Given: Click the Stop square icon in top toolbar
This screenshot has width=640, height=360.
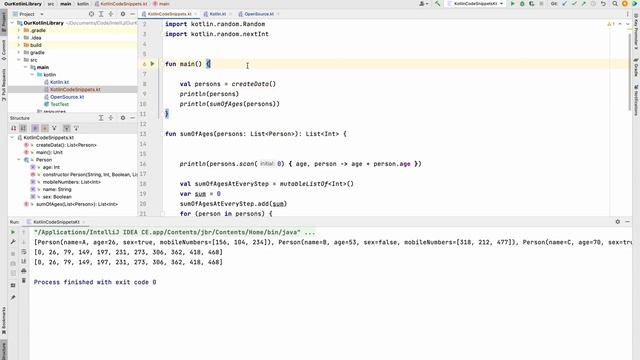Looking at the screenshot, I should pyautogui.click(x=541, y=4).
